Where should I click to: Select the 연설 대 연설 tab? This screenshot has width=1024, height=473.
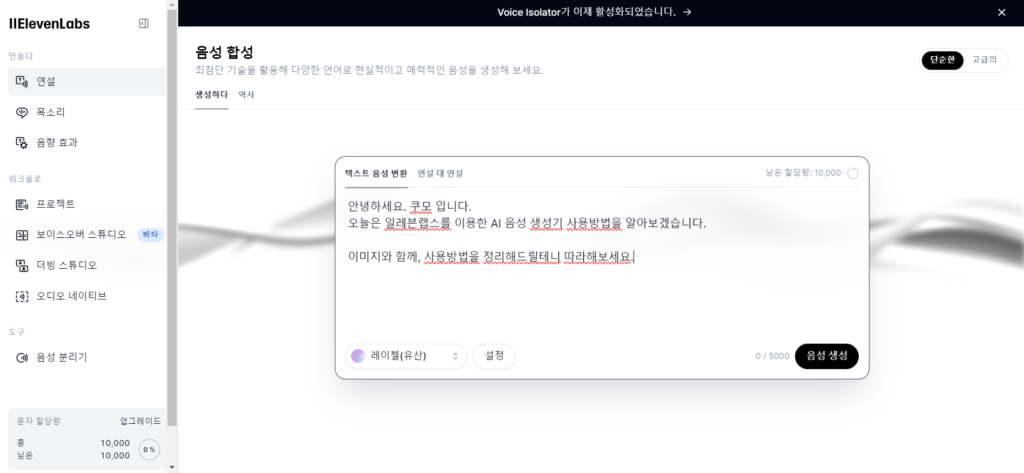click(440, 174)
